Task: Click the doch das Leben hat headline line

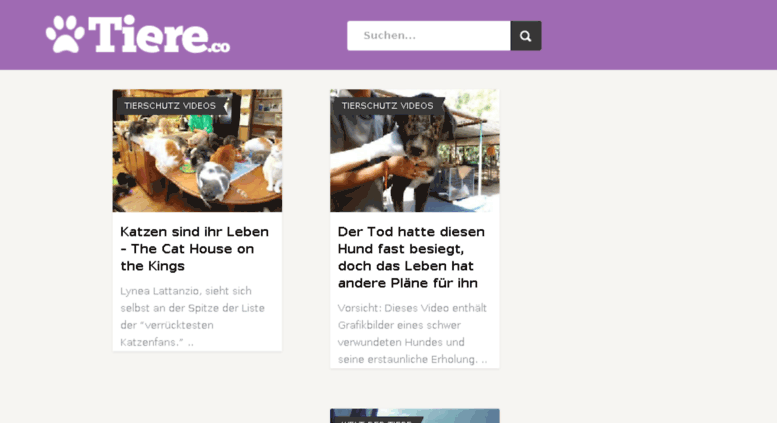Action: [406, 266]
